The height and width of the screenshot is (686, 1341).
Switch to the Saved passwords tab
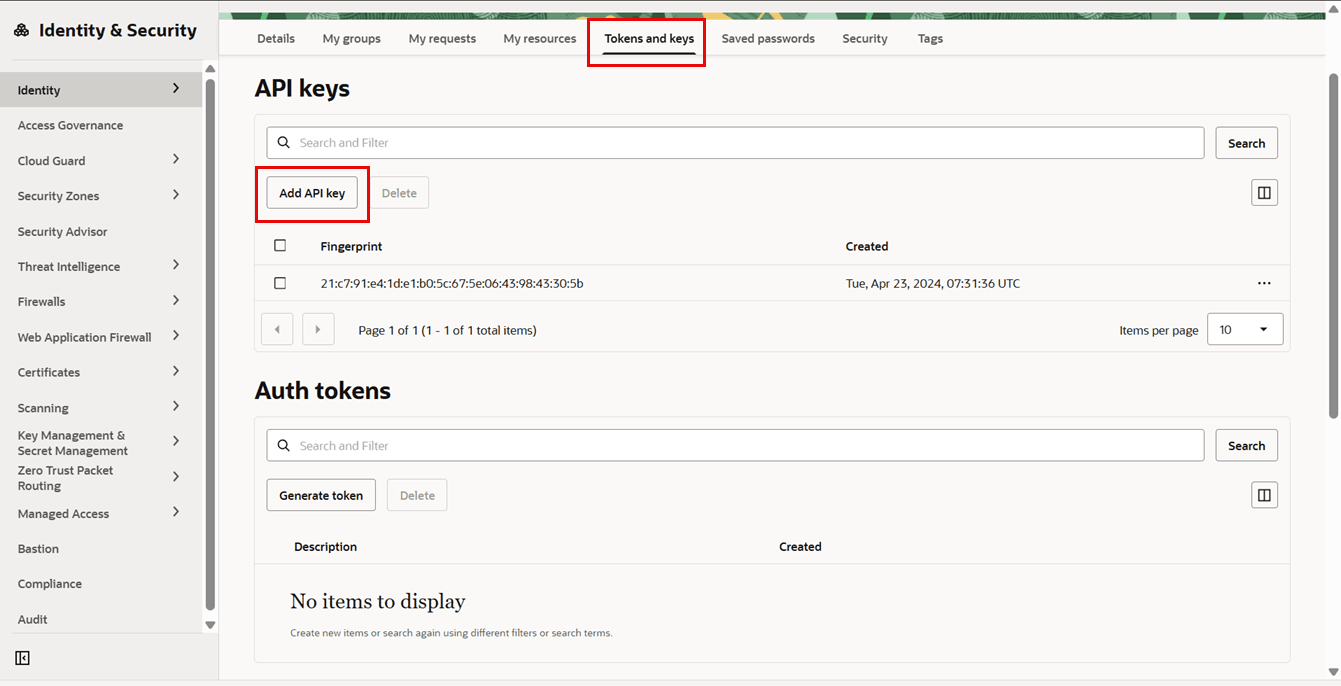(x=768, y=38)
